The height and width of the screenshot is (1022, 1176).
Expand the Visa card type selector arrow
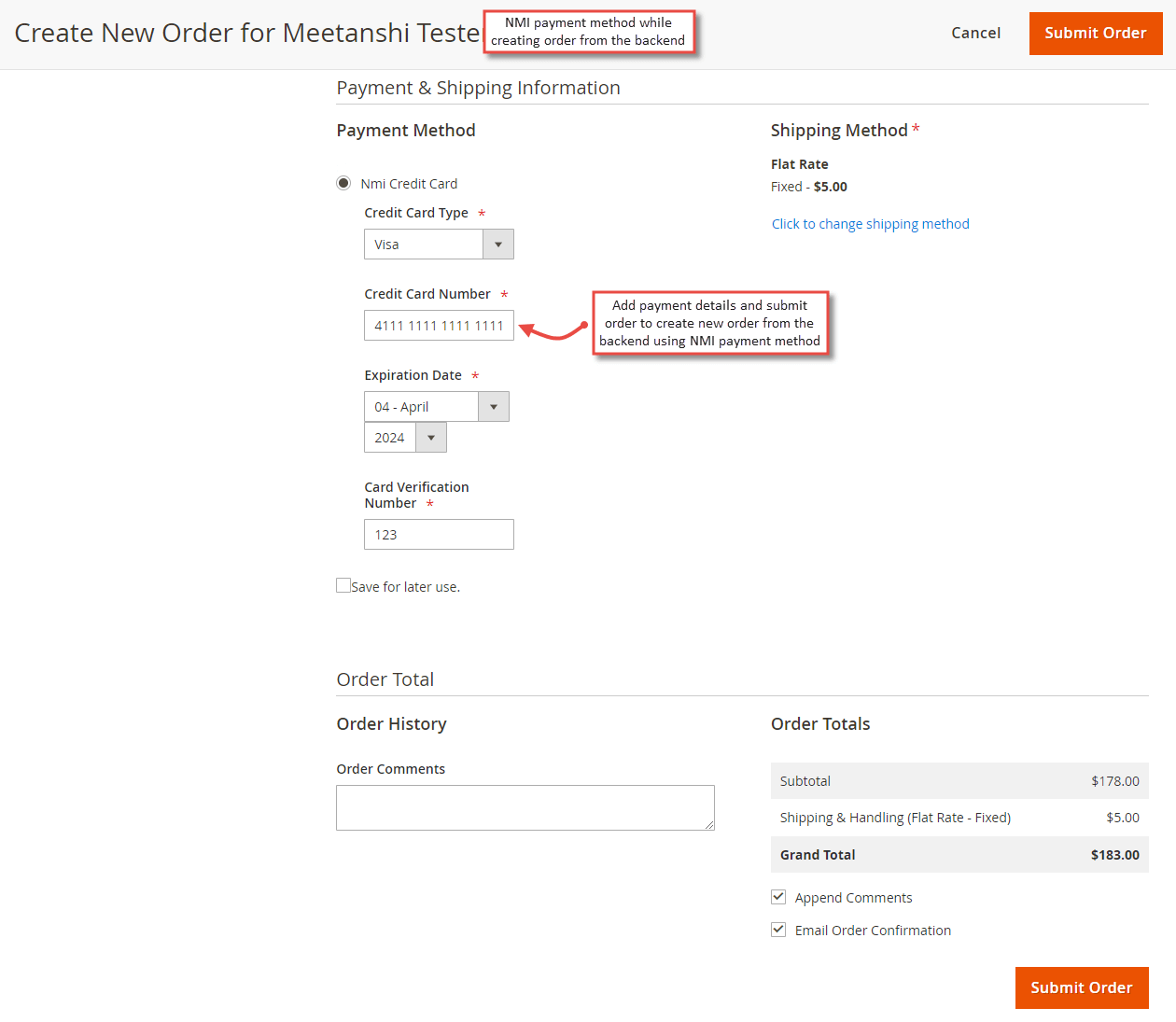(497, 244)
